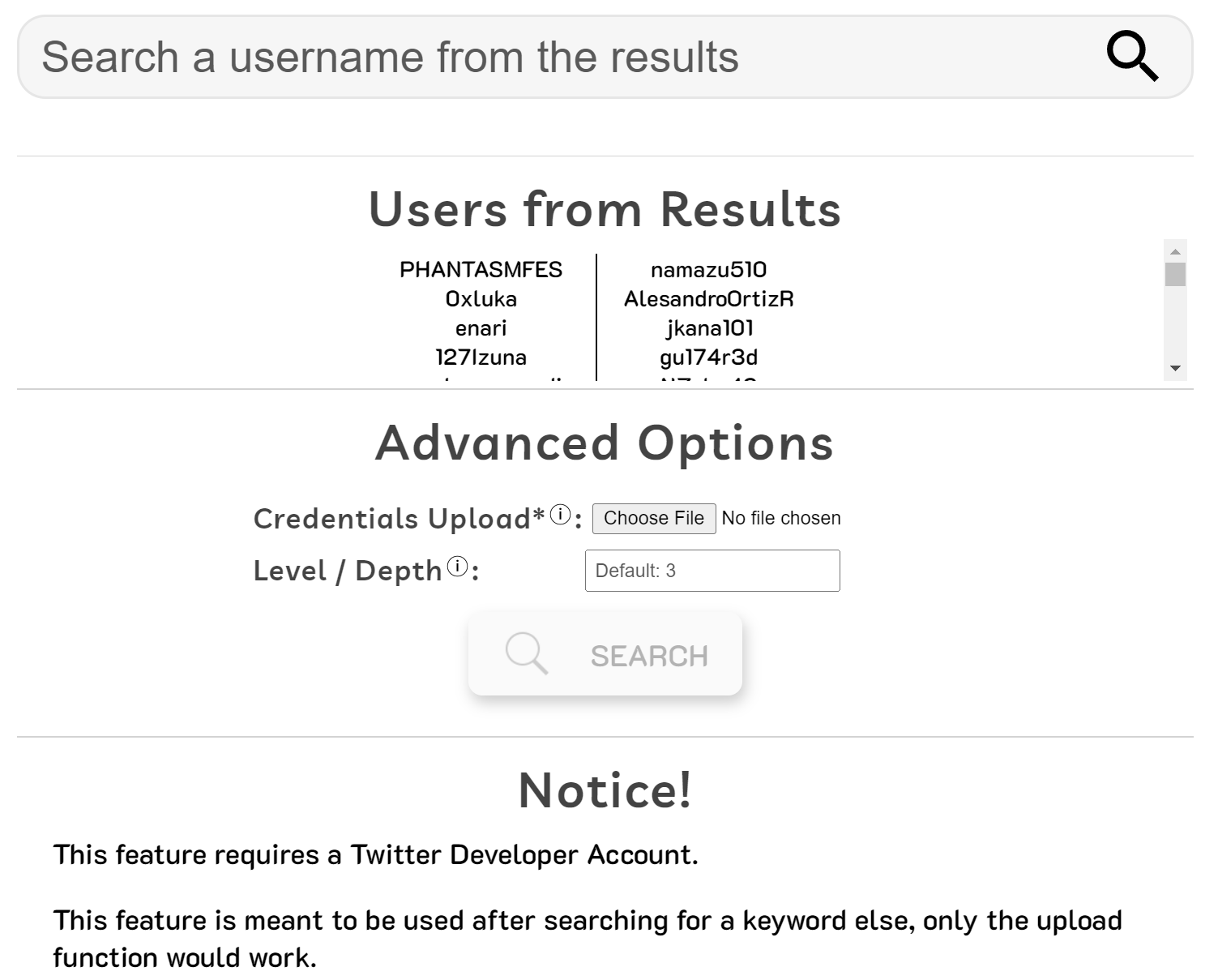The height and width of the screenshot is (980, 1218).
Task: Click the magnifier icon inside SEARCH button
Action: click(x=526, y=653)
